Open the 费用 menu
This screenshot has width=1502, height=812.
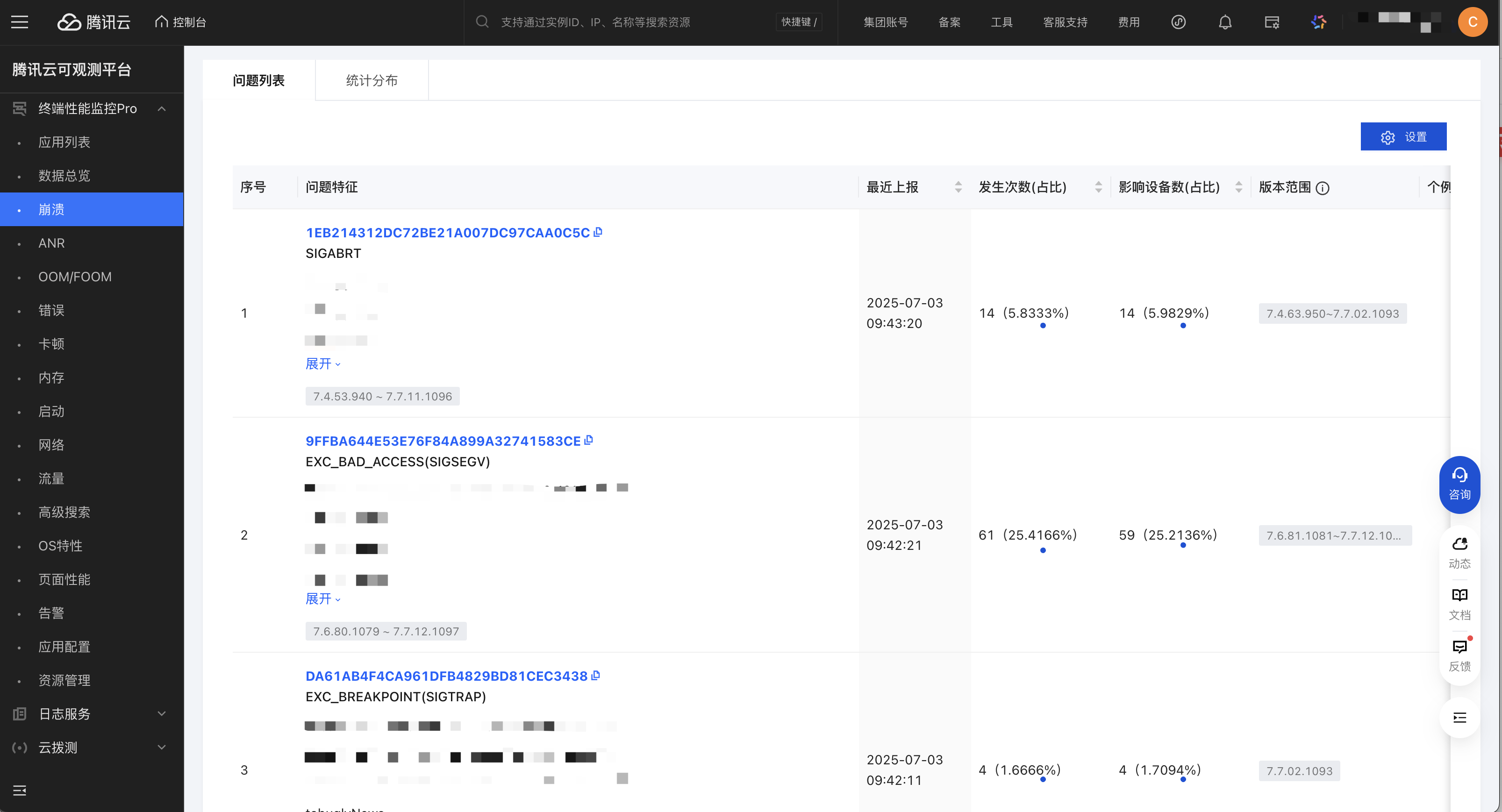[x=1129, y=22]
